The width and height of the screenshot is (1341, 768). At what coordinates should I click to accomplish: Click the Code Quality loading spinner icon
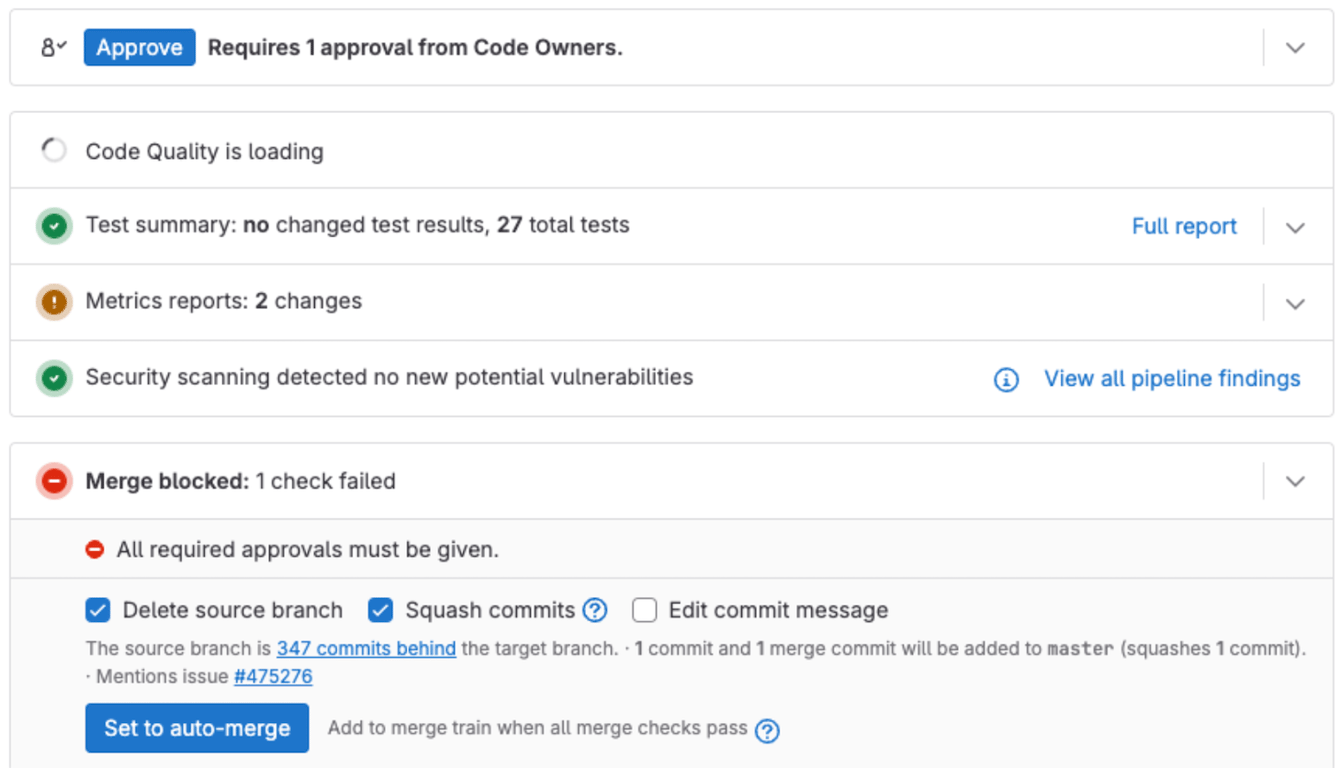pyautogui.click(x=54, y=148)
